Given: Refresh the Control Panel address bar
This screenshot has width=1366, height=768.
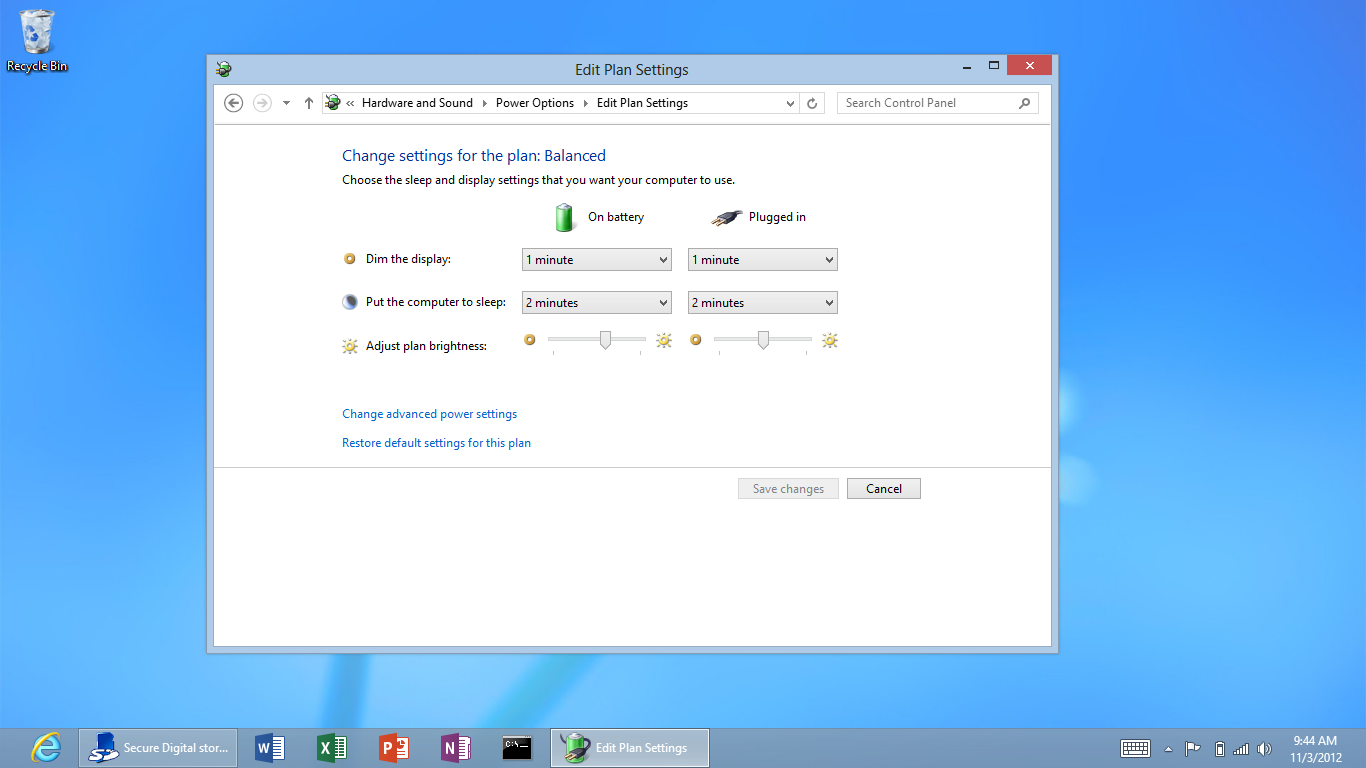Looking at the screenshot, I should point(812,103).
